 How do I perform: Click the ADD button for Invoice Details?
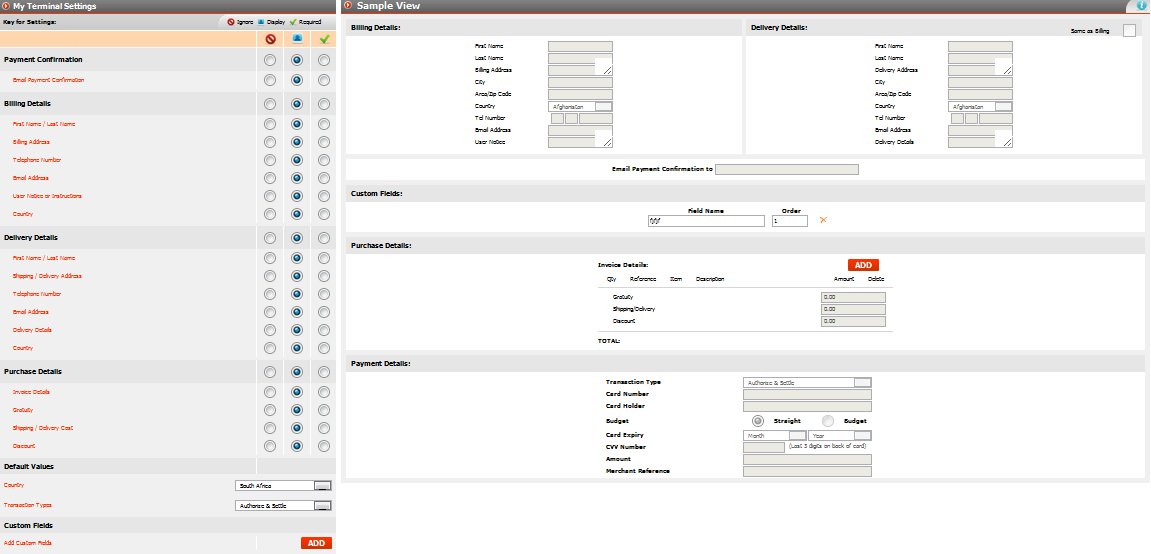point(863,265)
